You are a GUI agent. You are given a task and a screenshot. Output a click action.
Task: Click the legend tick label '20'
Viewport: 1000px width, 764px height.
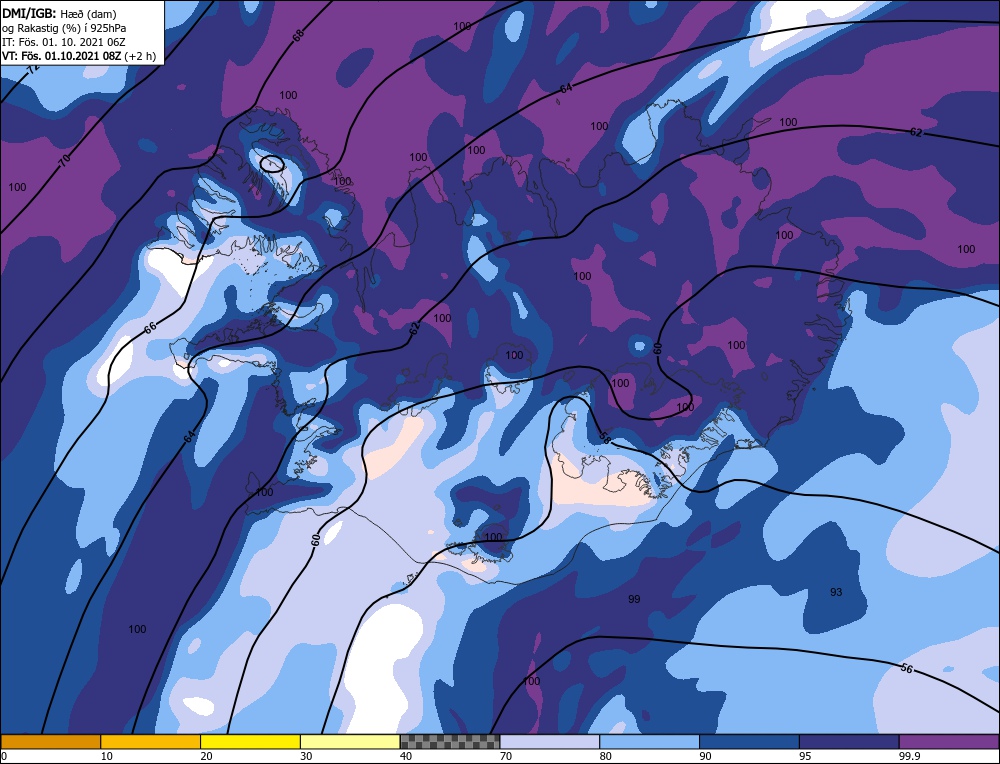click(x=207, y=756)
